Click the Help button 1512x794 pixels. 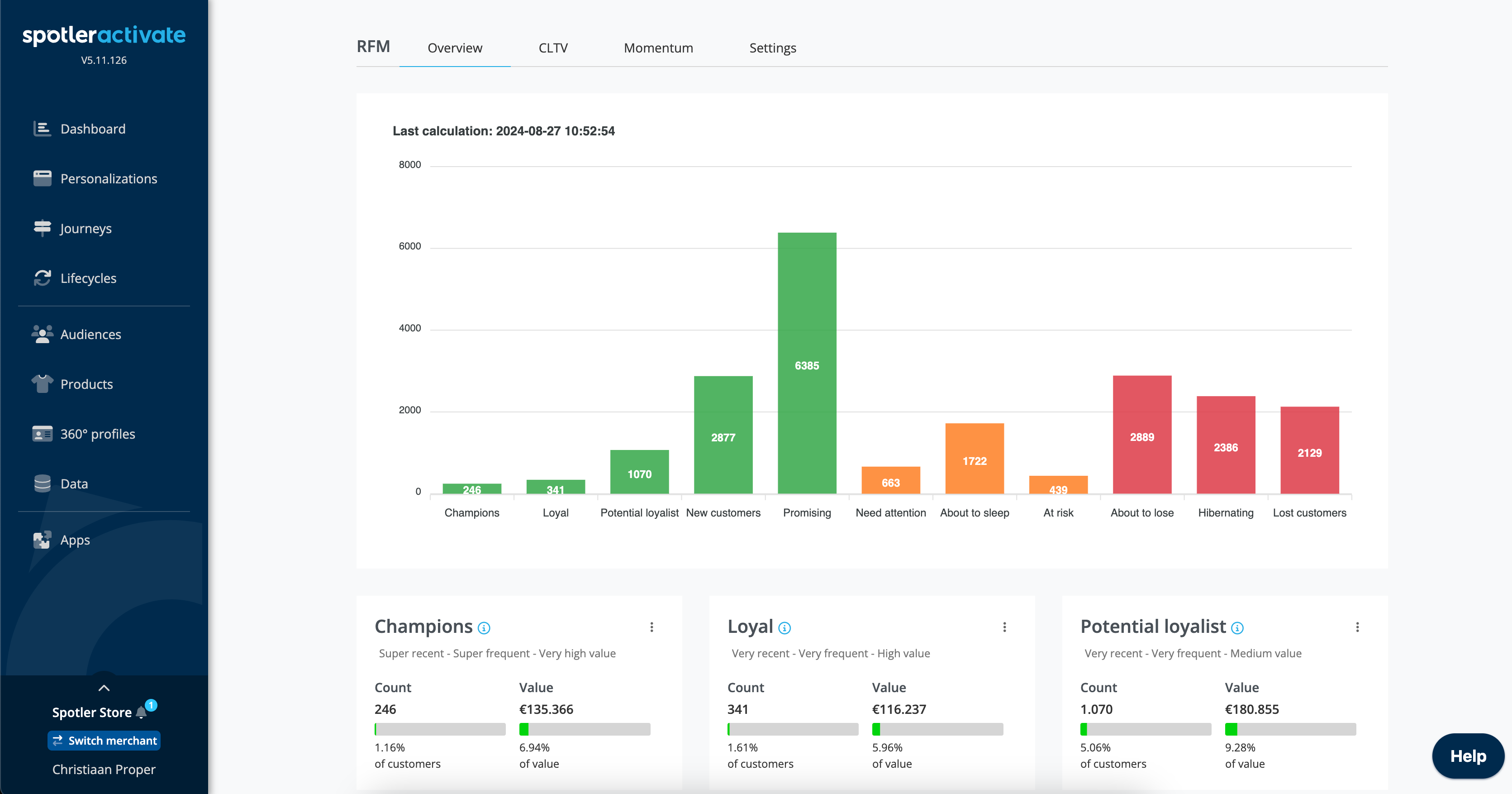1468,756
